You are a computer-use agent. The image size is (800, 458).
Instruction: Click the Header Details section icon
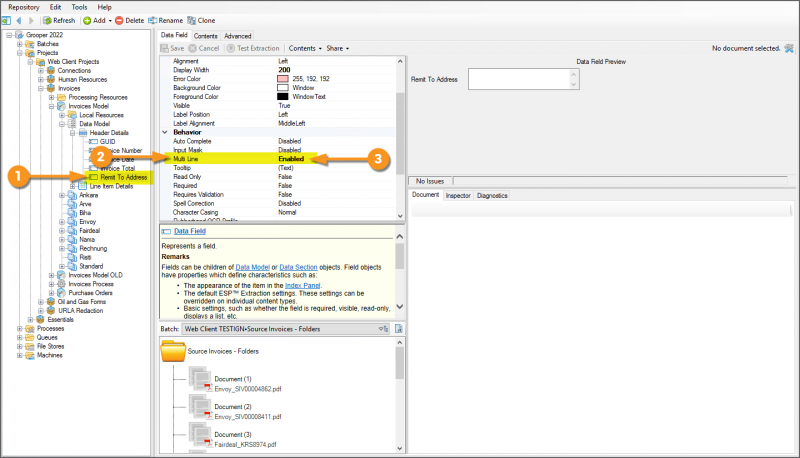click(83, 133)
